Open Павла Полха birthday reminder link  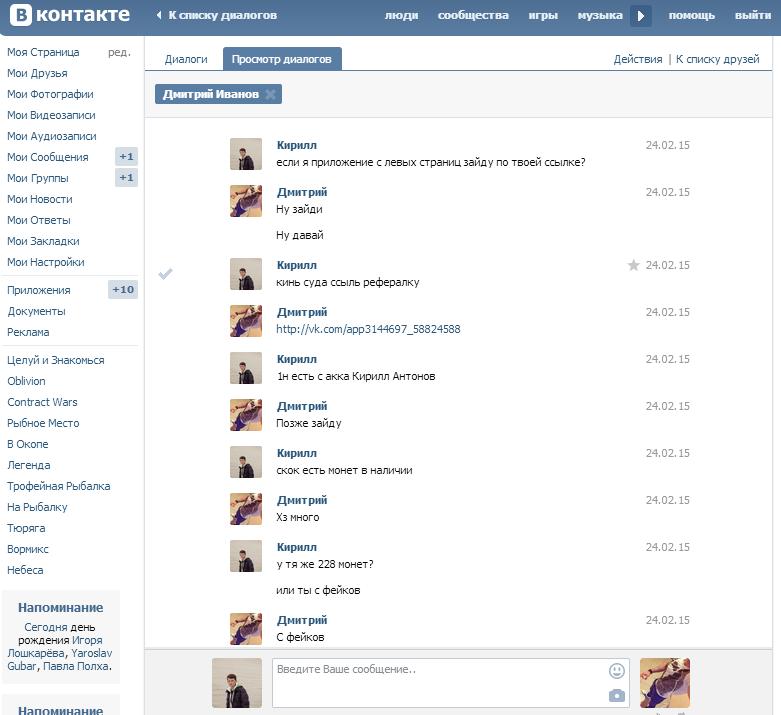click(x=76, y=666)
